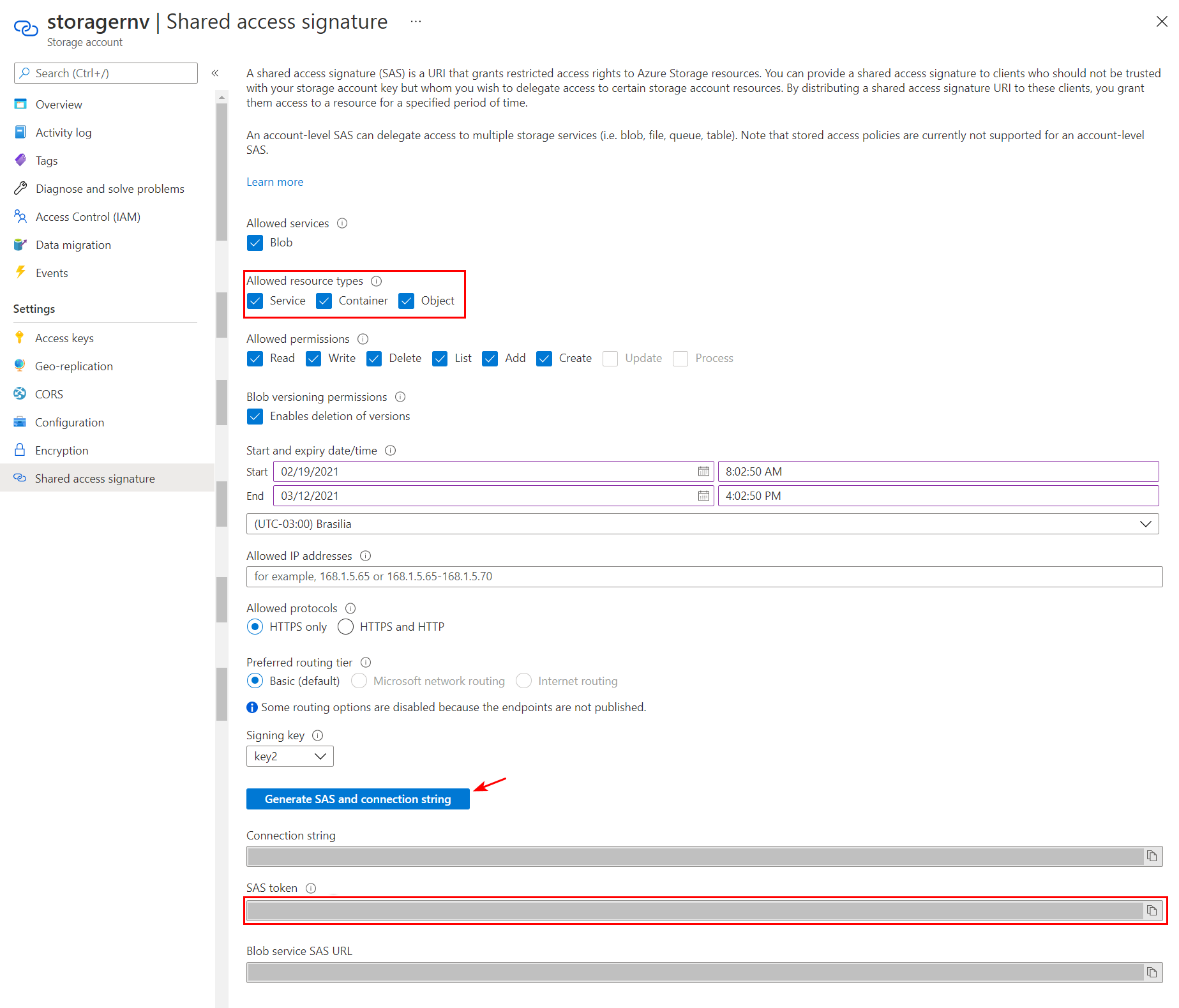Viewport: 1179px width, 1008px height.
Task: Toggle the Add permission checkbox
Action: pyautogui.click(x=490, y=358)
